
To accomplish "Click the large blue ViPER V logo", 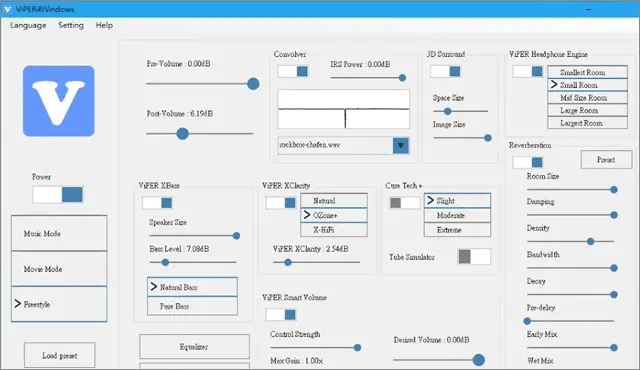I will point(59,101).
